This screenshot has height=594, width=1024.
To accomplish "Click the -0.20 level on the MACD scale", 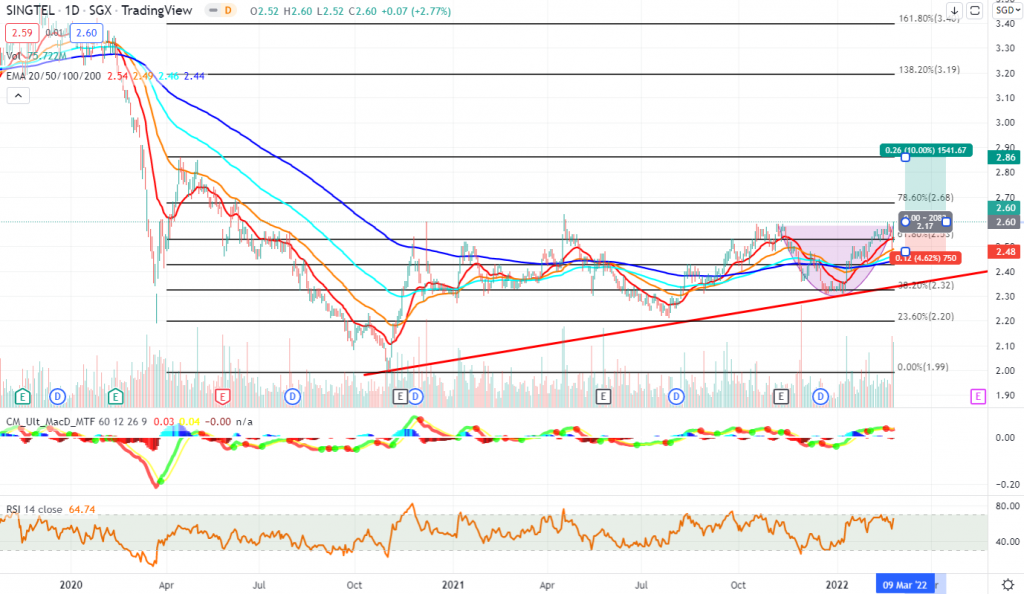I will 1006,484.
